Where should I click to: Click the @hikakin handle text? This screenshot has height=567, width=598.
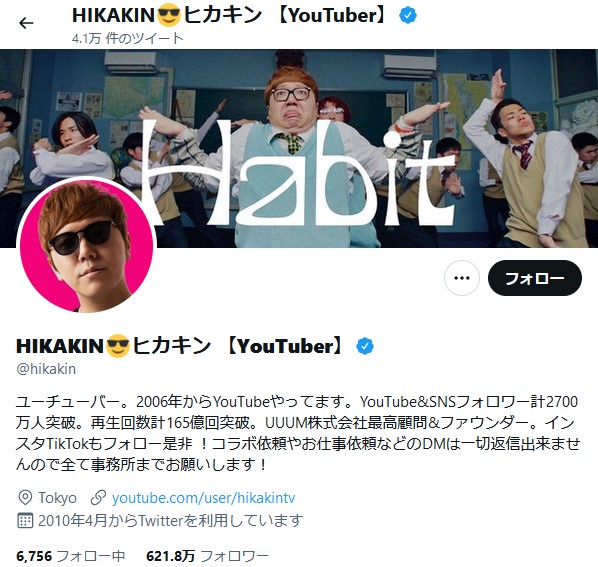click(46, 369)
